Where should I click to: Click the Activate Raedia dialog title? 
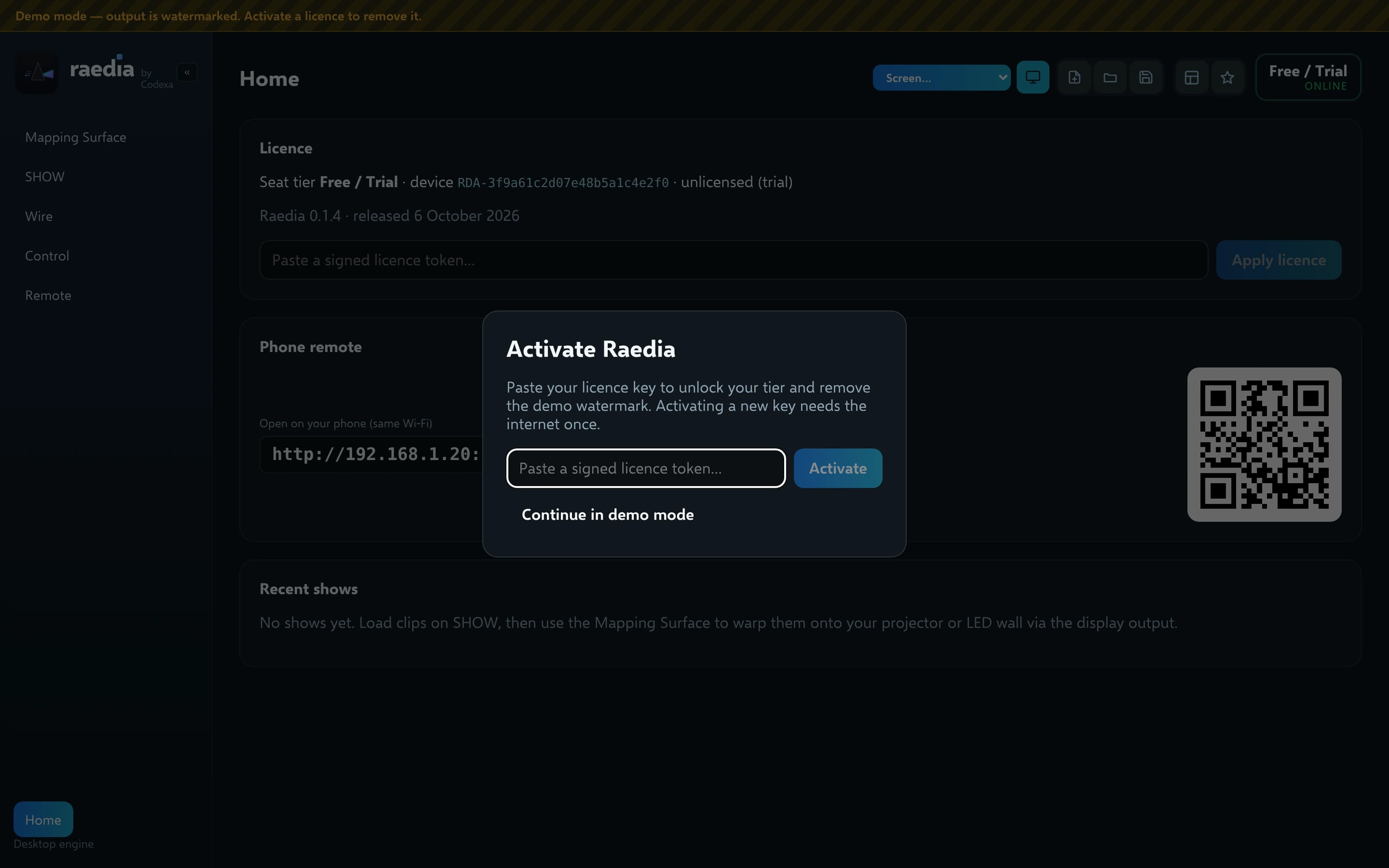[x=591, y=349]
